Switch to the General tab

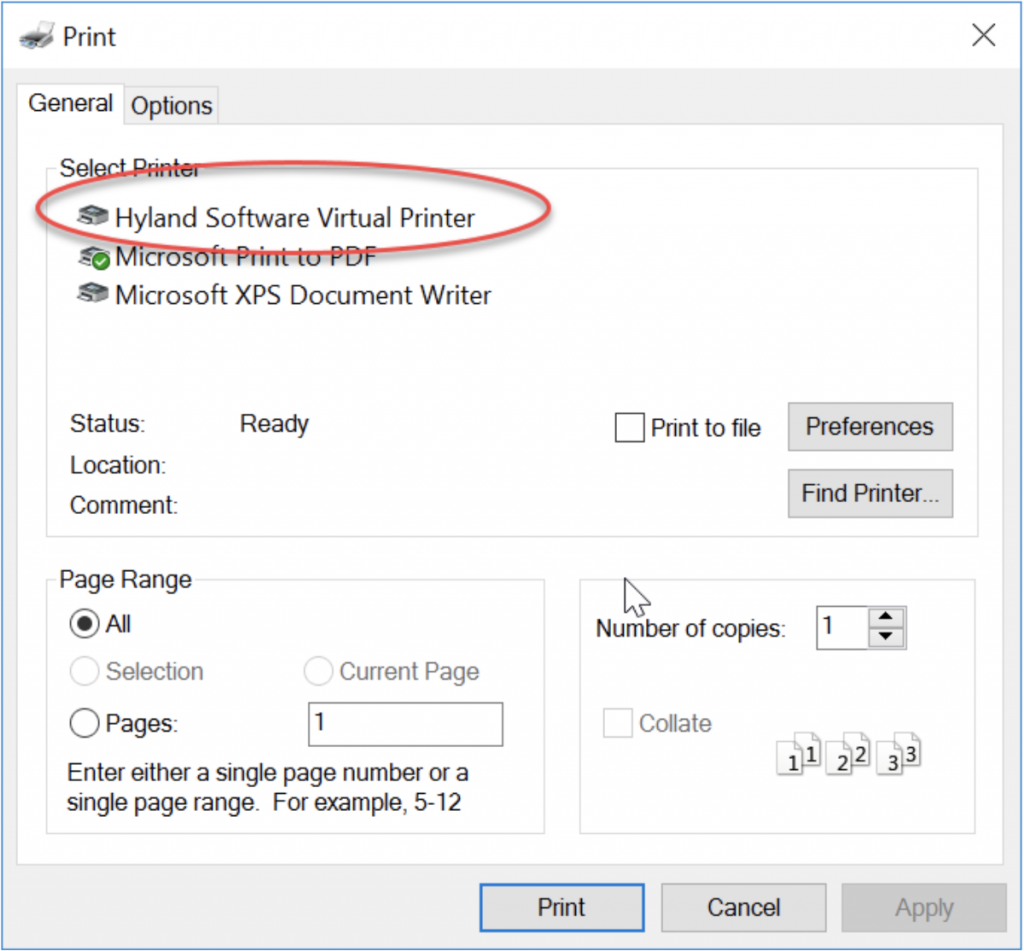pos(70,103)
